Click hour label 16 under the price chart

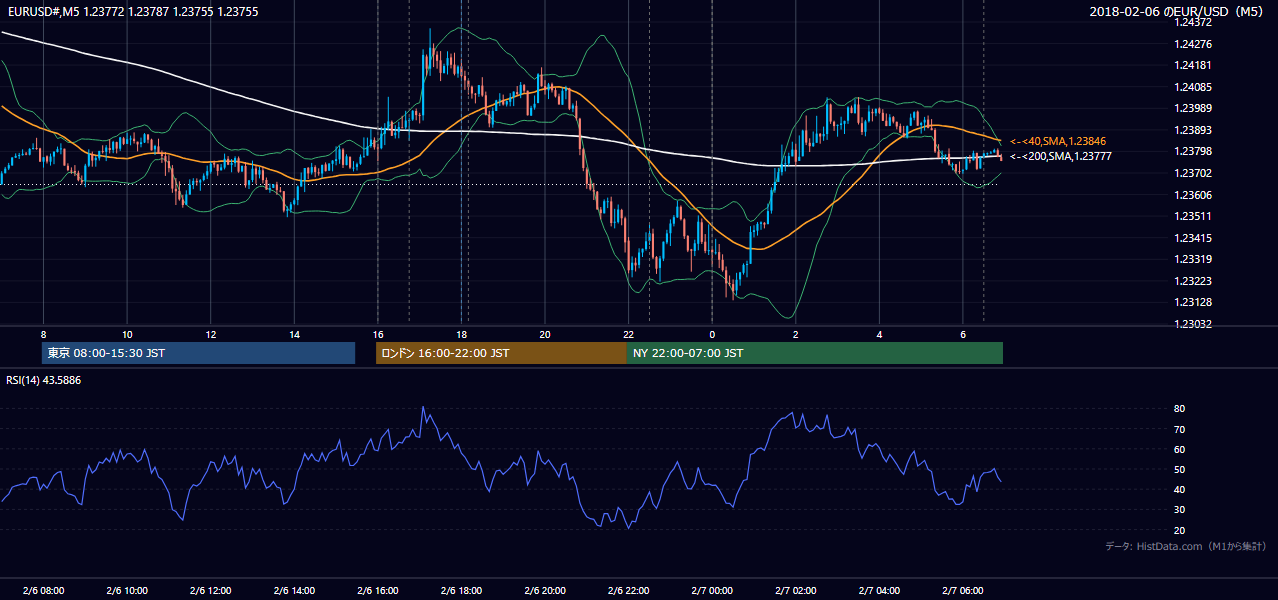pyautogui.click(x=378, y=334)
